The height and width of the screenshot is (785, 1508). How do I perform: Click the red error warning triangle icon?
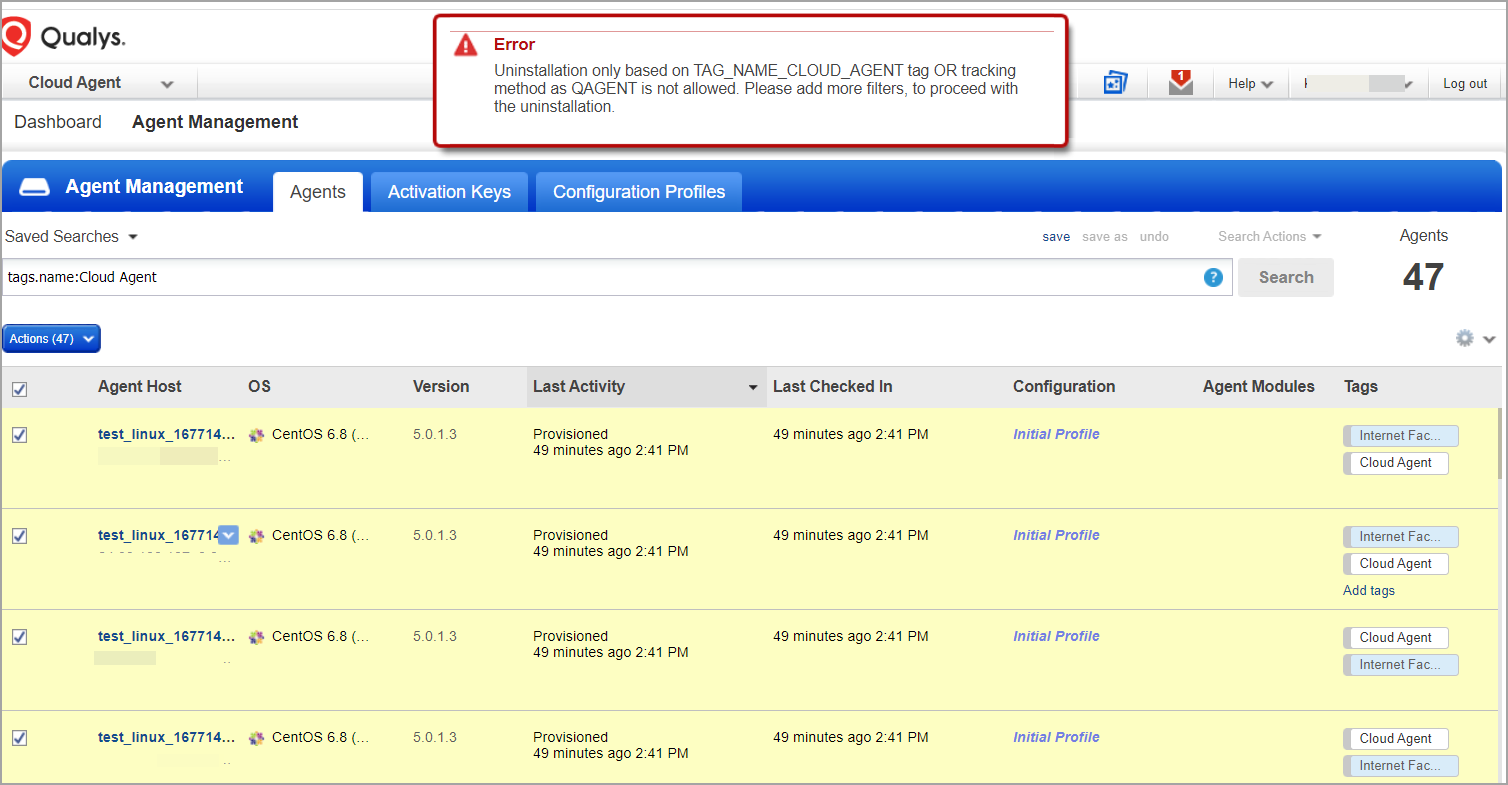(465, 46)
